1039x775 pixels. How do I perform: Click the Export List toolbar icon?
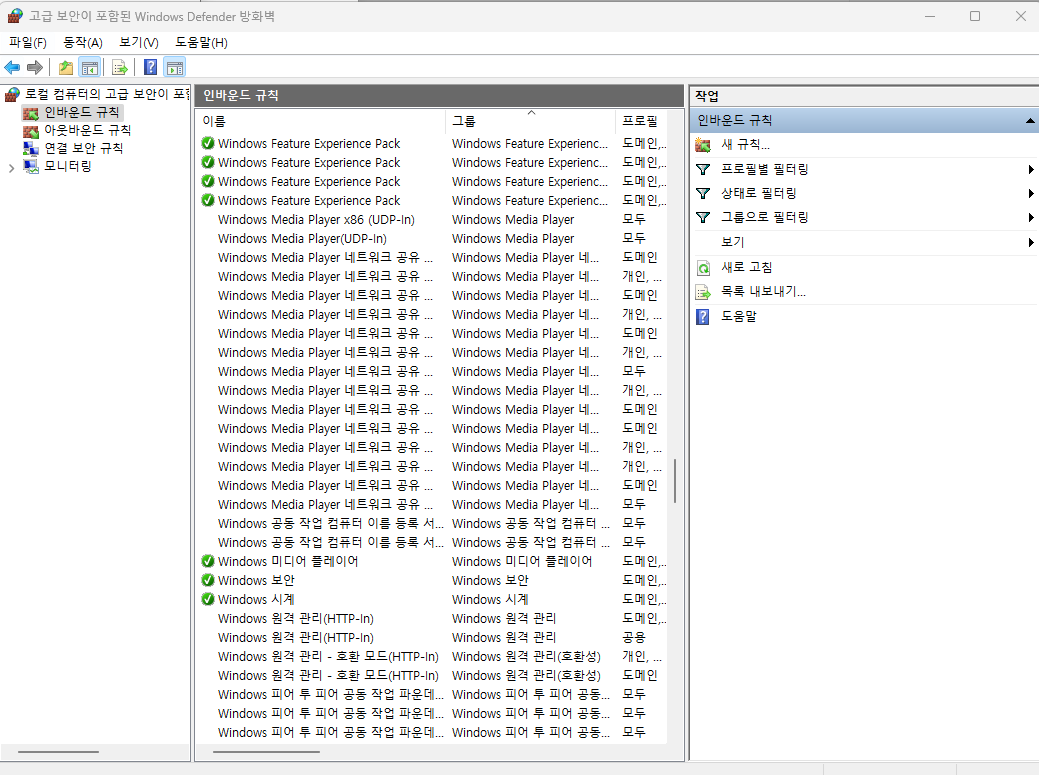point(120,68)
